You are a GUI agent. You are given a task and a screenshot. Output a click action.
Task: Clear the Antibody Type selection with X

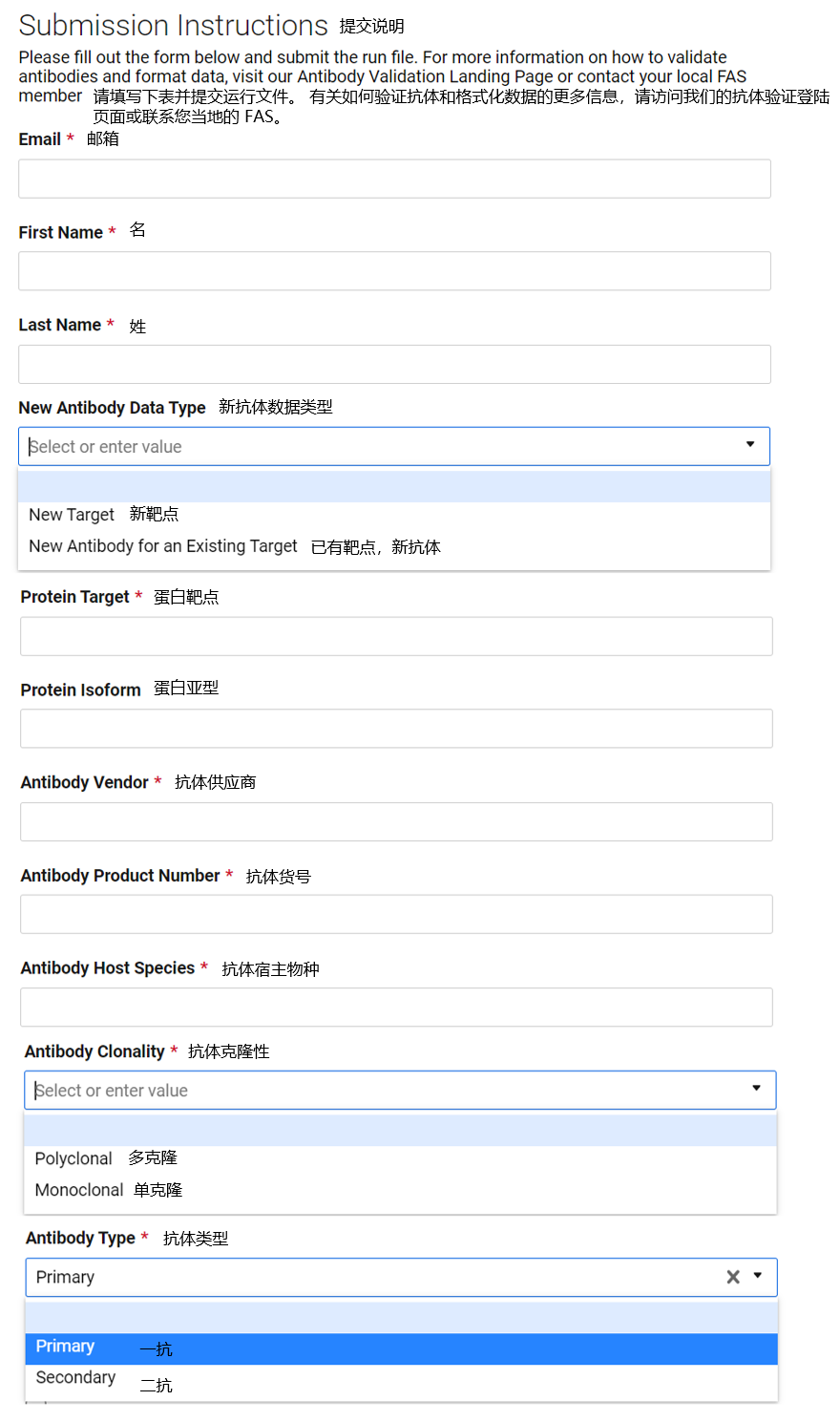(733, 1277)
